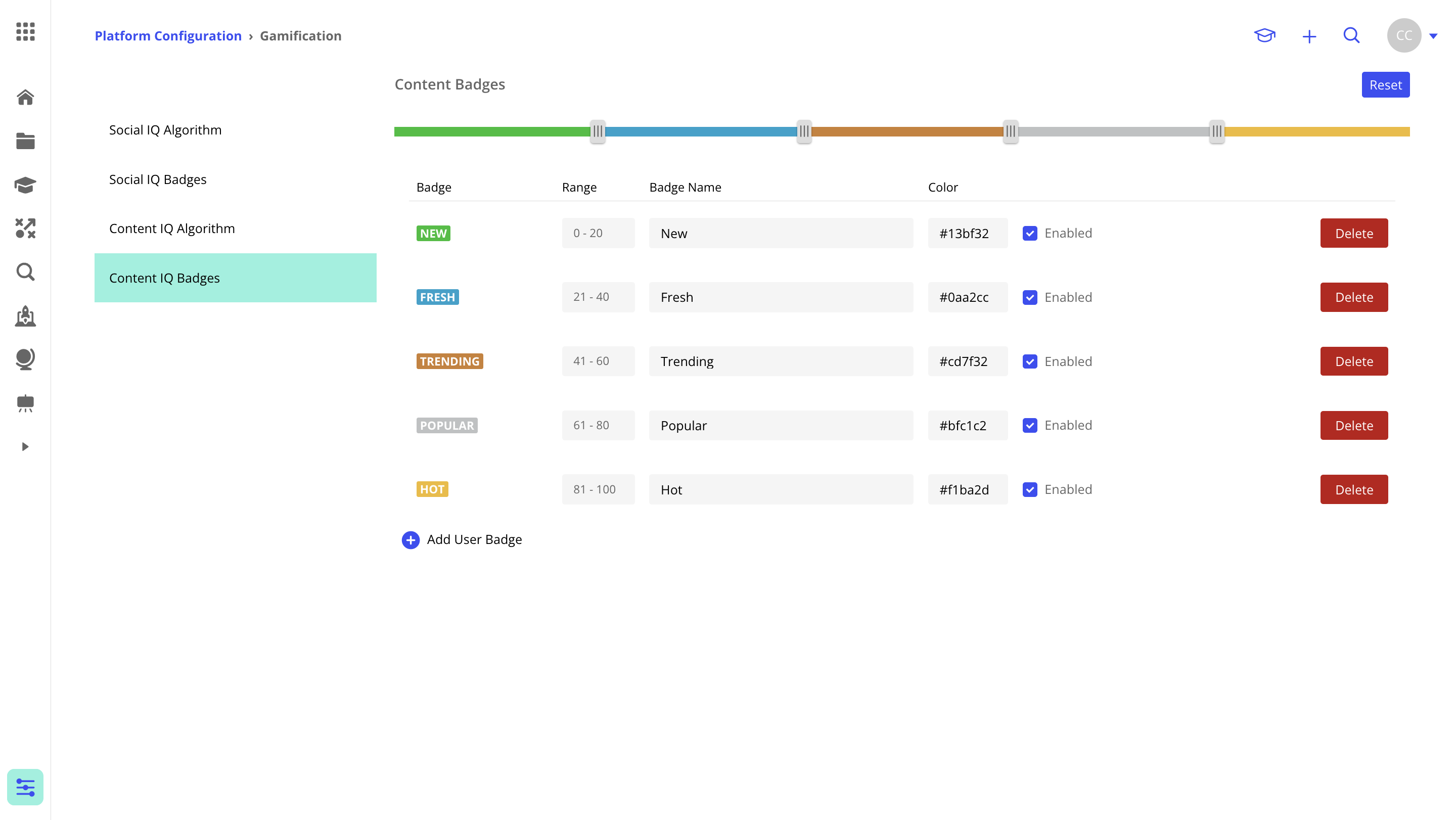Click the top-right search magnifier icon
This screenshot has width=1456, height=820.
(1351, 35)
